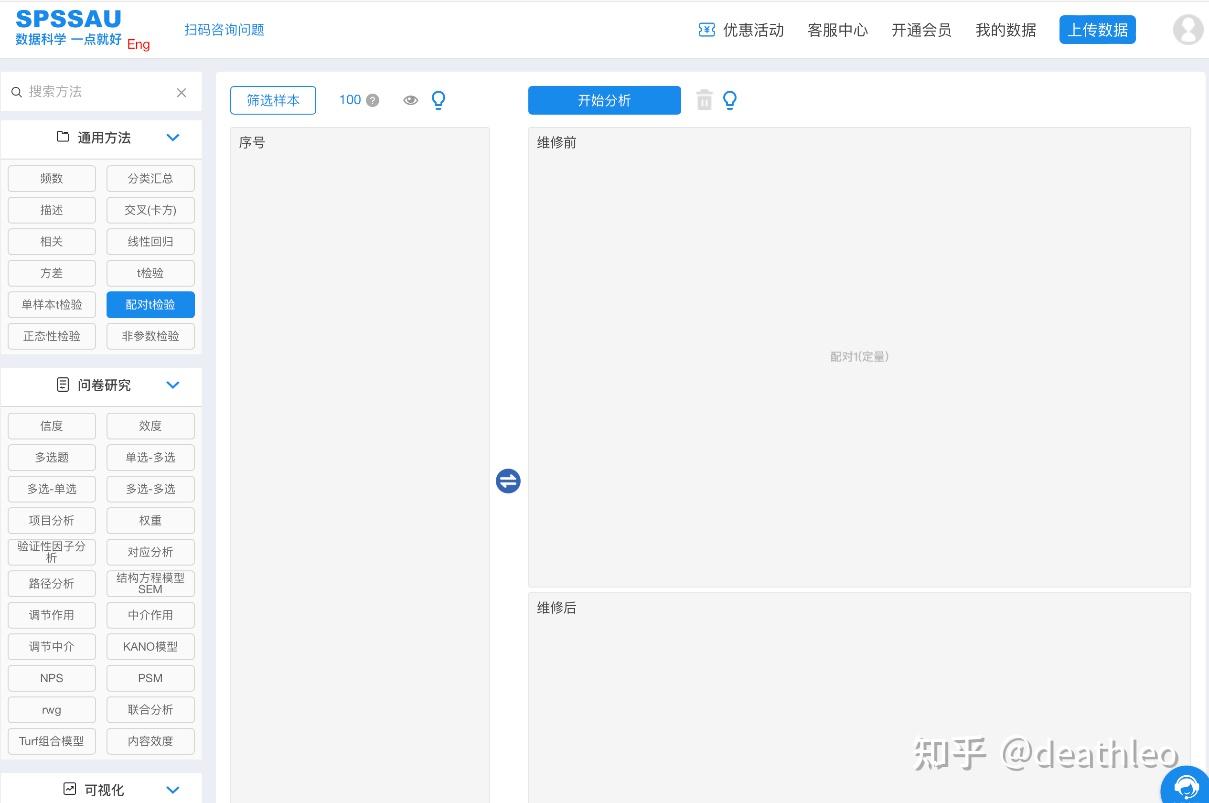Image resolution: width=1209 pixels, height=803 pixels.
Task: Clear the search field with the X icon
Action: [x=181, y=92]
